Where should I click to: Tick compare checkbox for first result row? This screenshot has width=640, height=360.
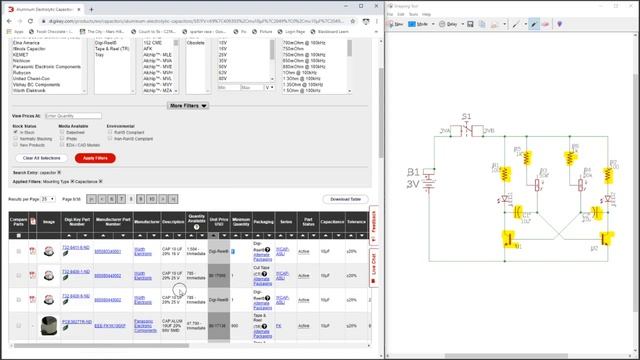tap(18, 251)
